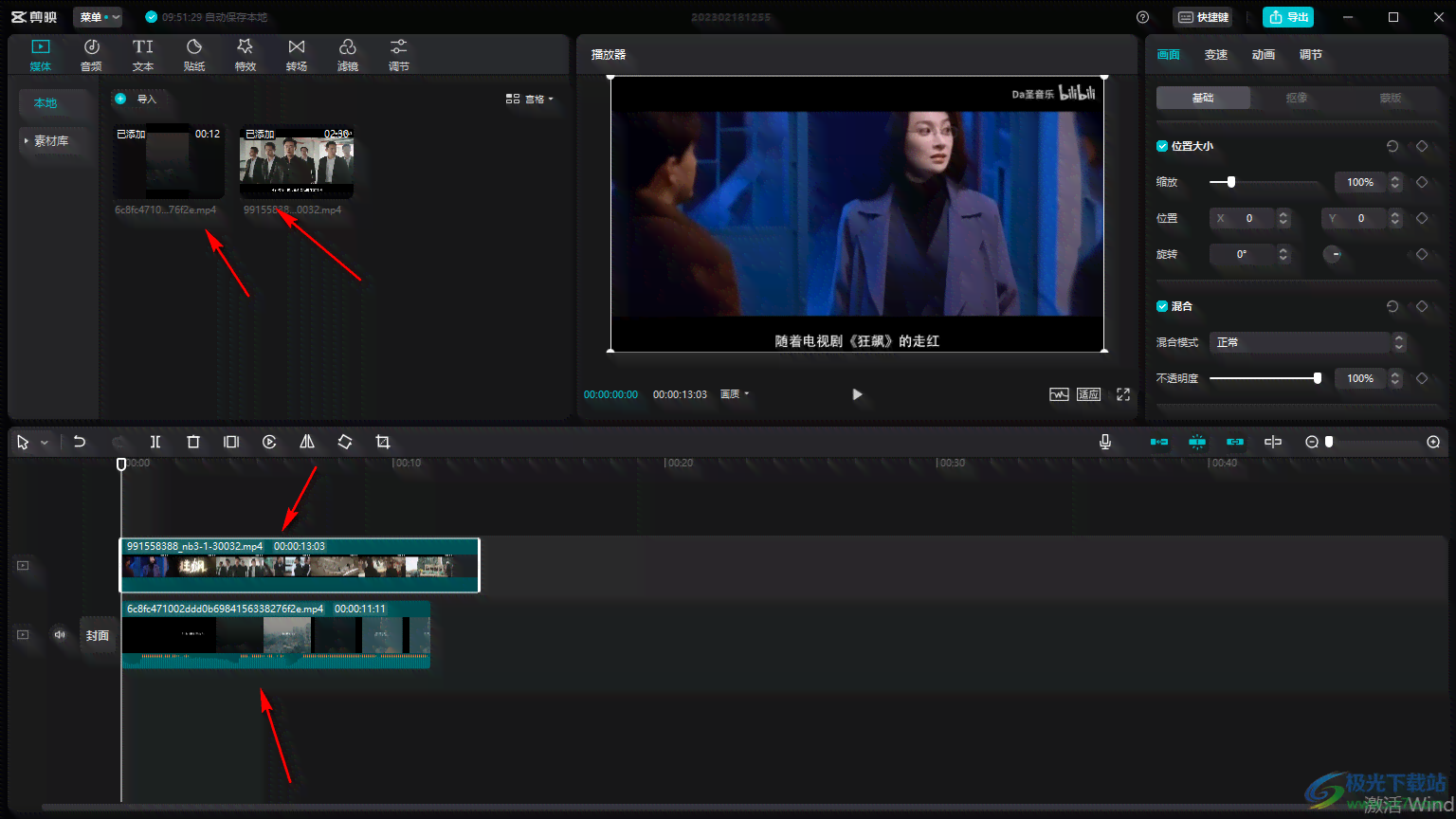Add keyframe for 位置大小 section

coord(1422,146)
